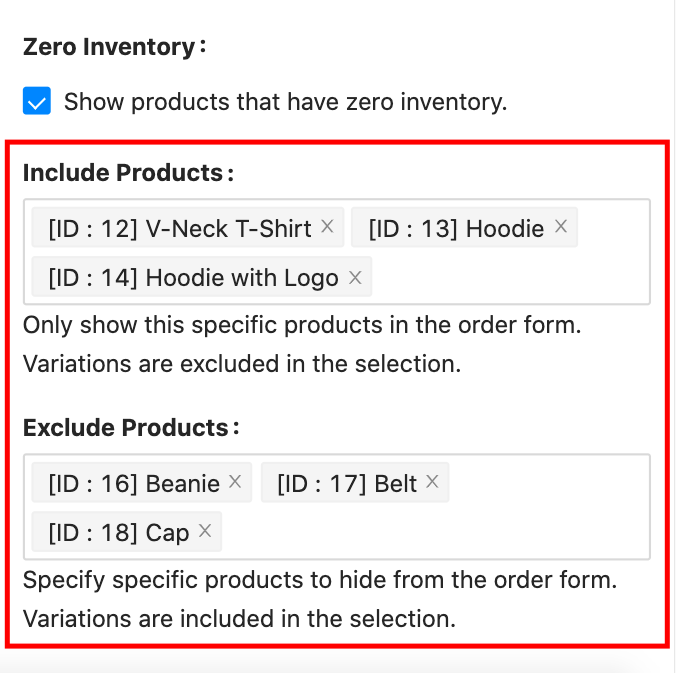The height and width of the screenshot is (673, 676).
Task: Remove V-Neck T-Shirt from included products
Action: [327, 227]
